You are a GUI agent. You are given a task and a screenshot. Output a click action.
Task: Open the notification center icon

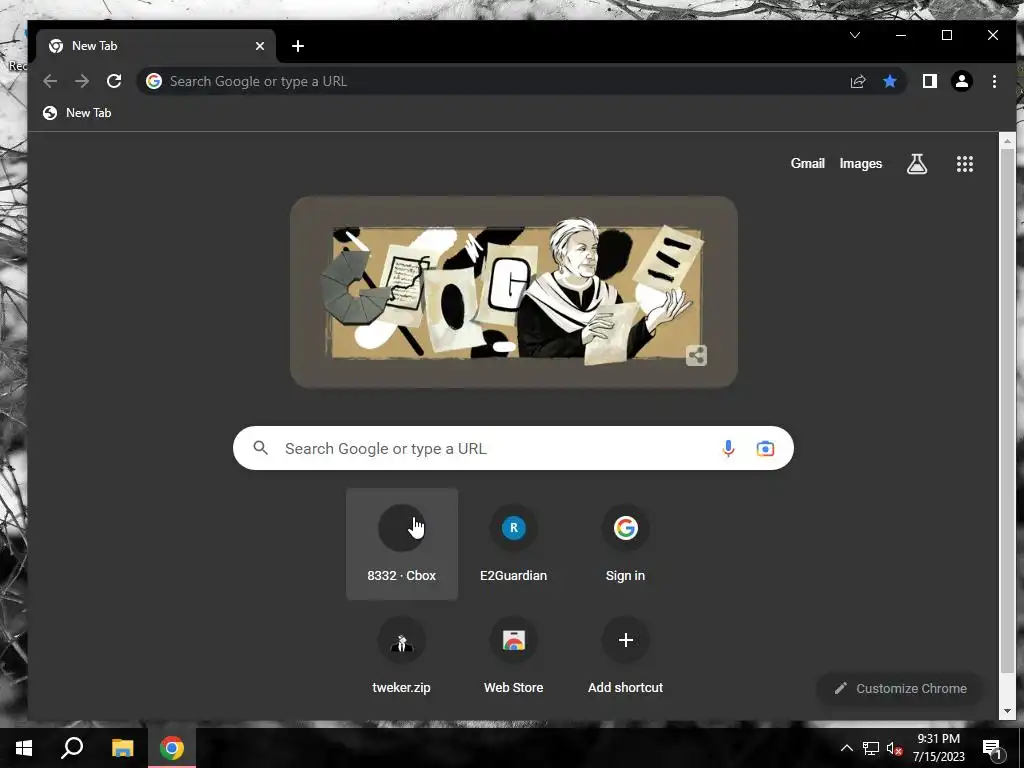[x=992, y=748]
